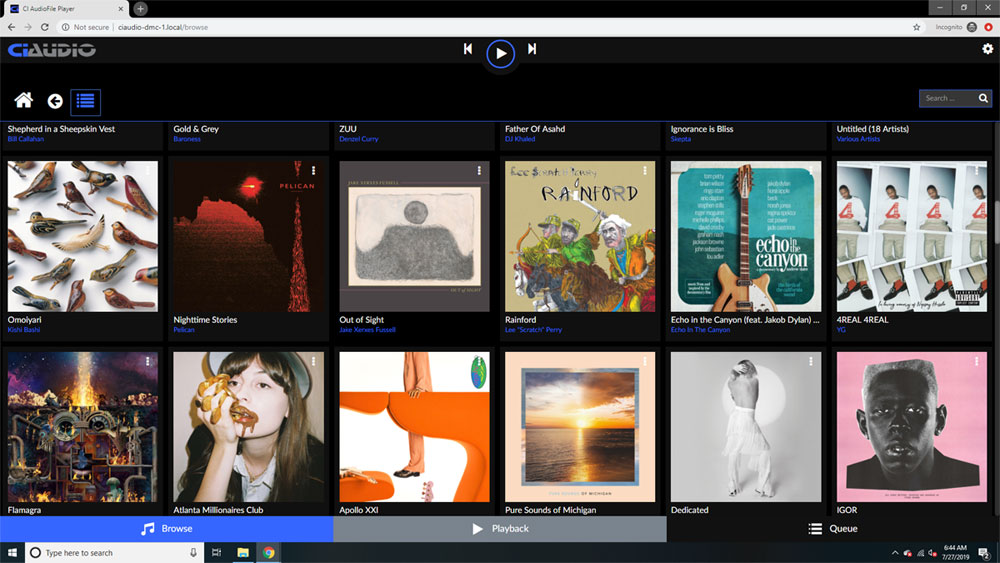
Task: Click the DJ Khaled artist link
Action: [520, 139]
